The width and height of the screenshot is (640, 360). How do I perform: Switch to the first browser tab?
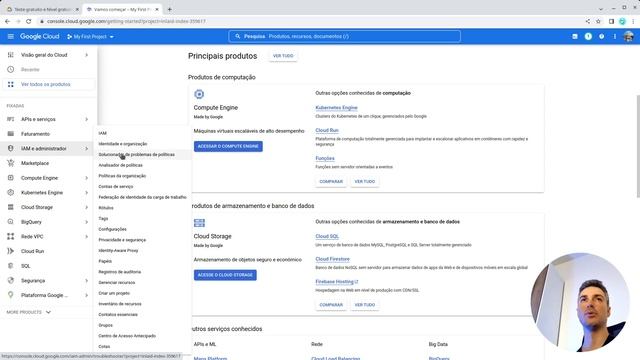coord(43,9)
